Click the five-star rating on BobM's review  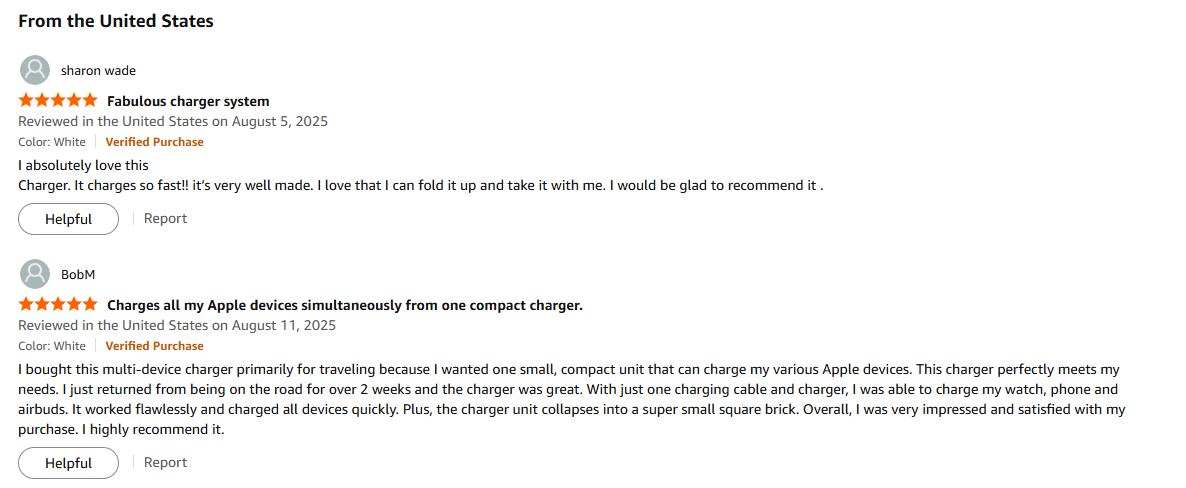click(x=58, y=305)
